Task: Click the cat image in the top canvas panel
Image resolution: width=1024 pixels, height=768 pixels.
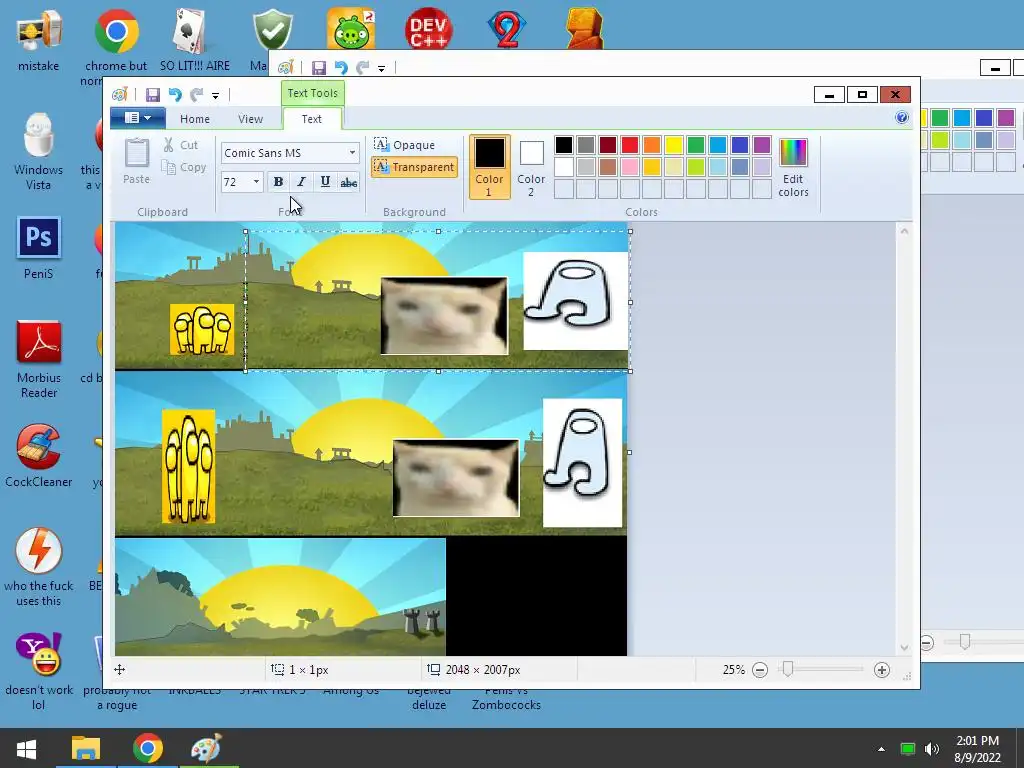Action: pyautogui.click(x=444, y=316)
